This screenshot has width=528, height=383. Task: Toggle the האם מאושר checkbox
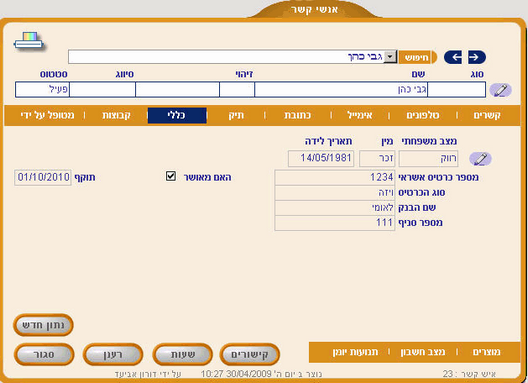pyautogui.click(x=171, y=176)
